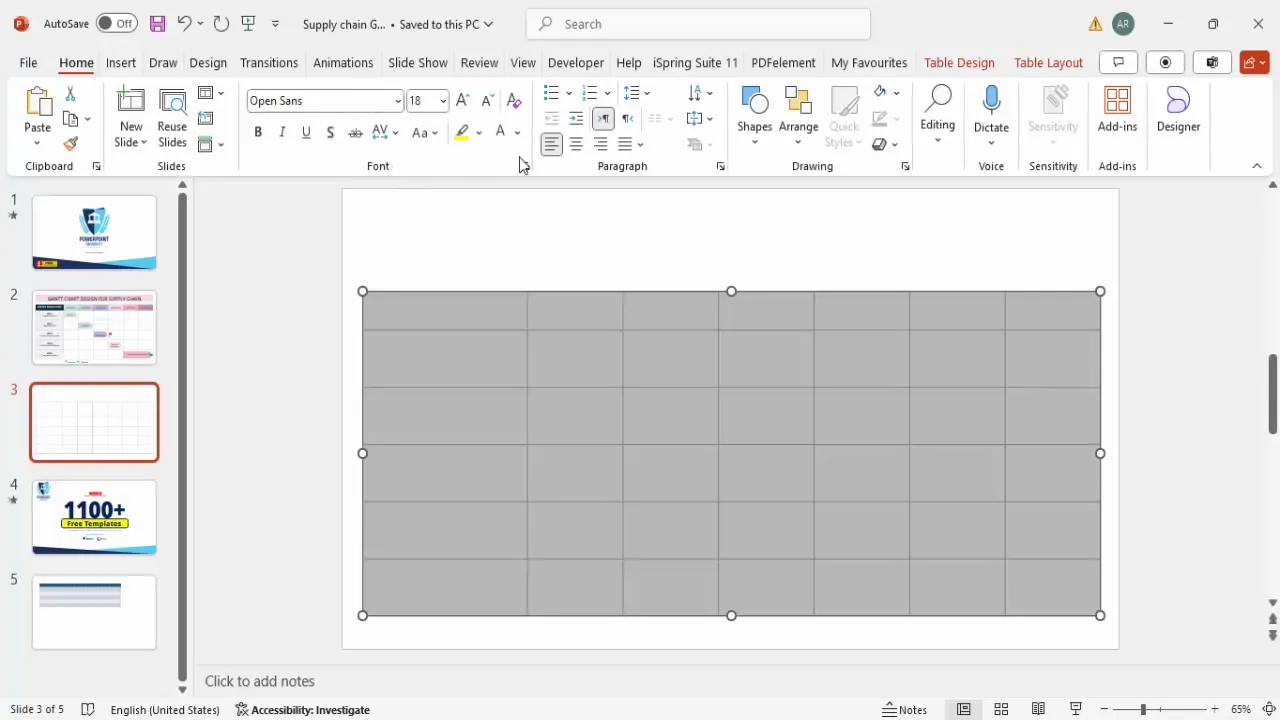Click the Search box
The width and height of the screenshot is (1280, 720).
(x=698, y=24)
